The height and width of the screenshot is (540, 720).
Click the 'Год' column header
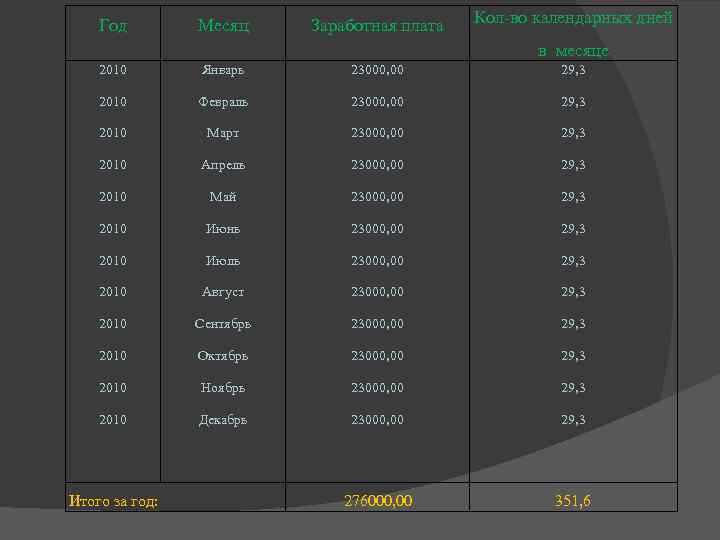(x=113, y=26)
